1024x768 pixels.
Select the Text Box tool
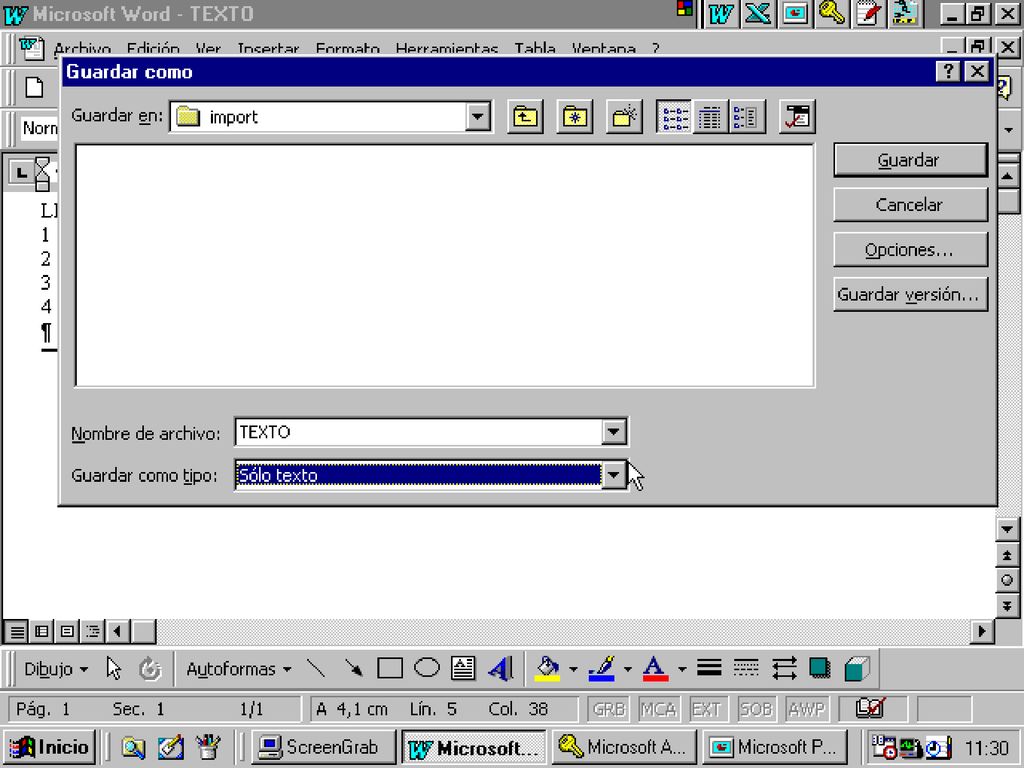click(x=463, y=669)
